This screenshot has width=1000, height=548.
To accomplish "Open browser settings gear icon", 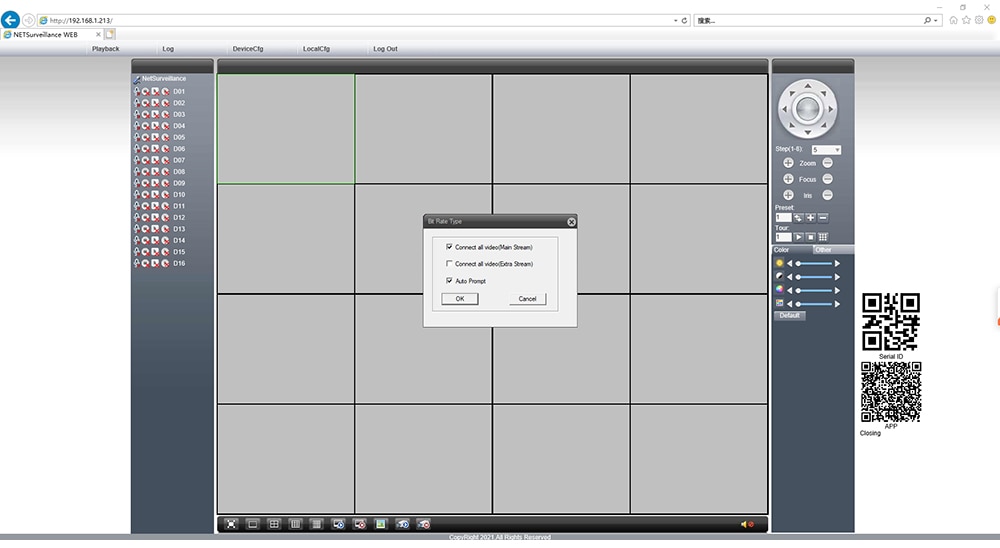I will [979, 20].
